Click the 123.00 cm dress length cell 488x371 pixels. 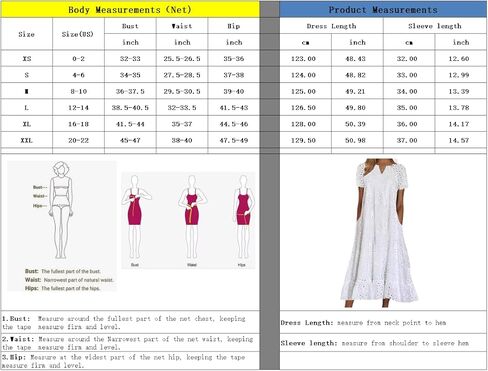[303, 59]
